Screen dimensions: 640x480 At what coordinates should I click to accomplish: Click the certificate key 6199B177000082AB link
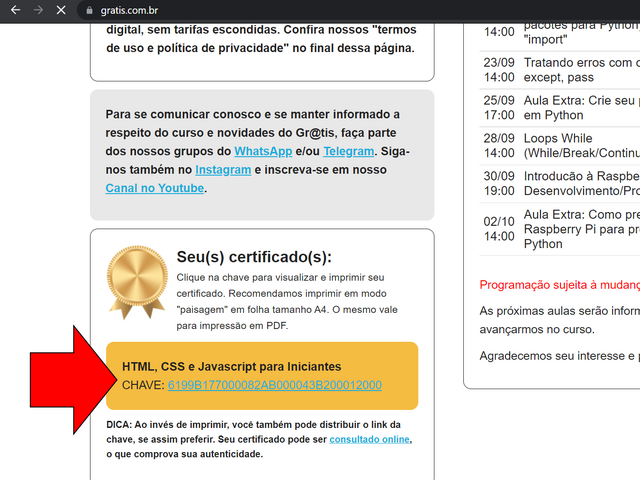[274, 385]
